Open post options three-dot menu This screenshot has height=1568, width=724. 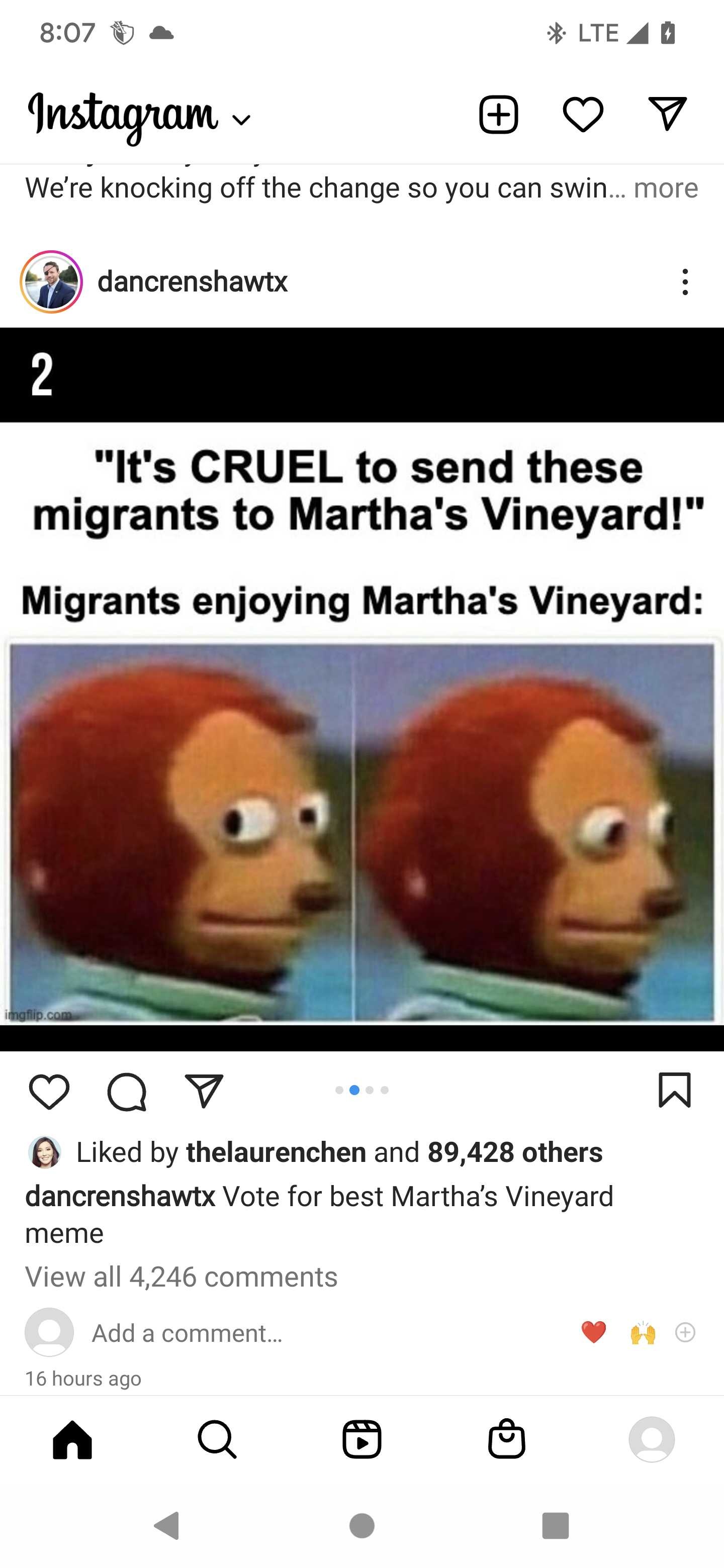pyautogui.click(x=685, y=282)
